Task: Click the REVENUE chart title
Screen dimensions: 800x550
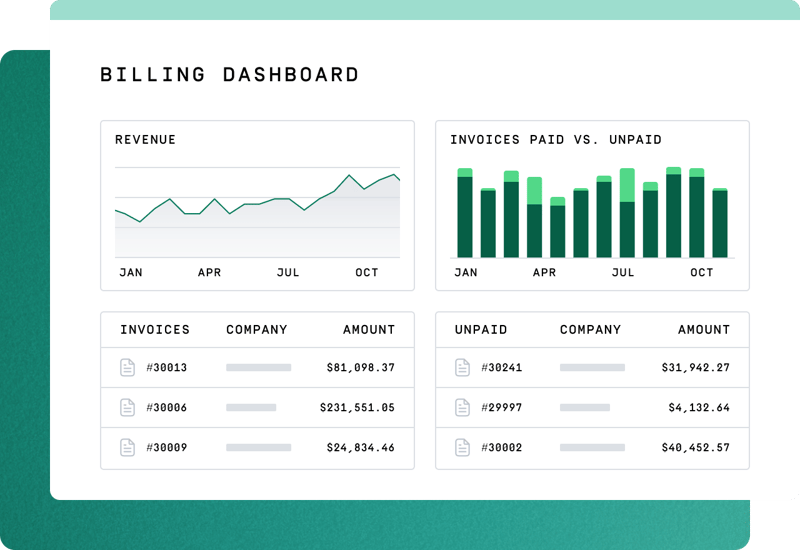Action: pyautogui.click(x=145, y=140)
